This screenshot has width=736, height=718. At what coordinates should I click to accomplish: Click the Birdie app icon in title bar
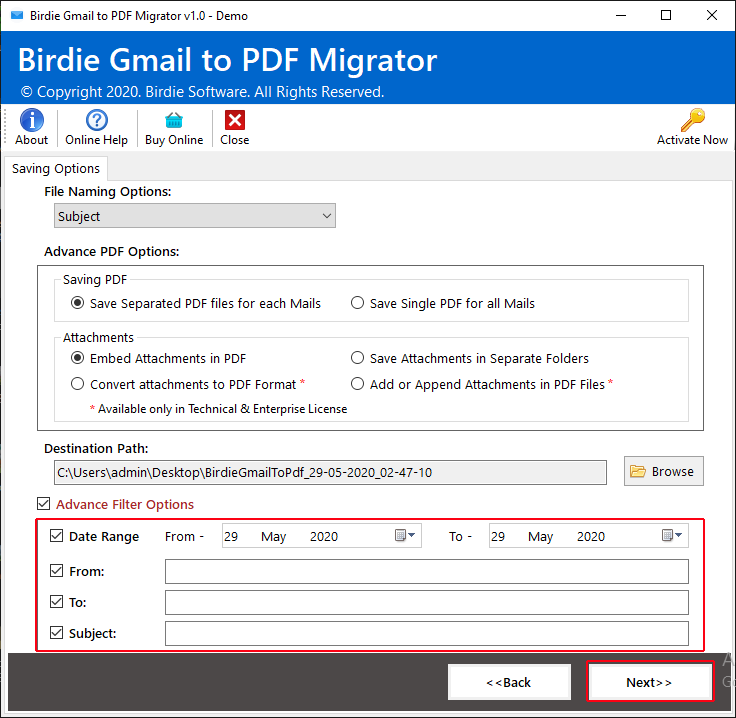tap(17, 15)
